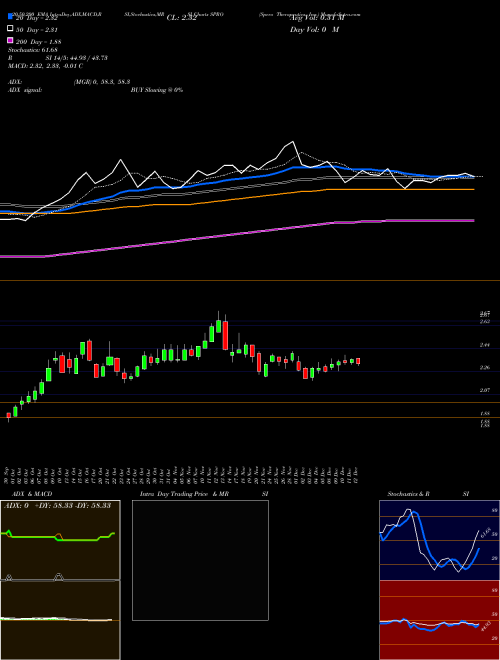The image size is (500, 660).
Task: Click the 'ADX: 0 +DY: 58.33 -DY: 58.33' header
Action: [57, 505]
